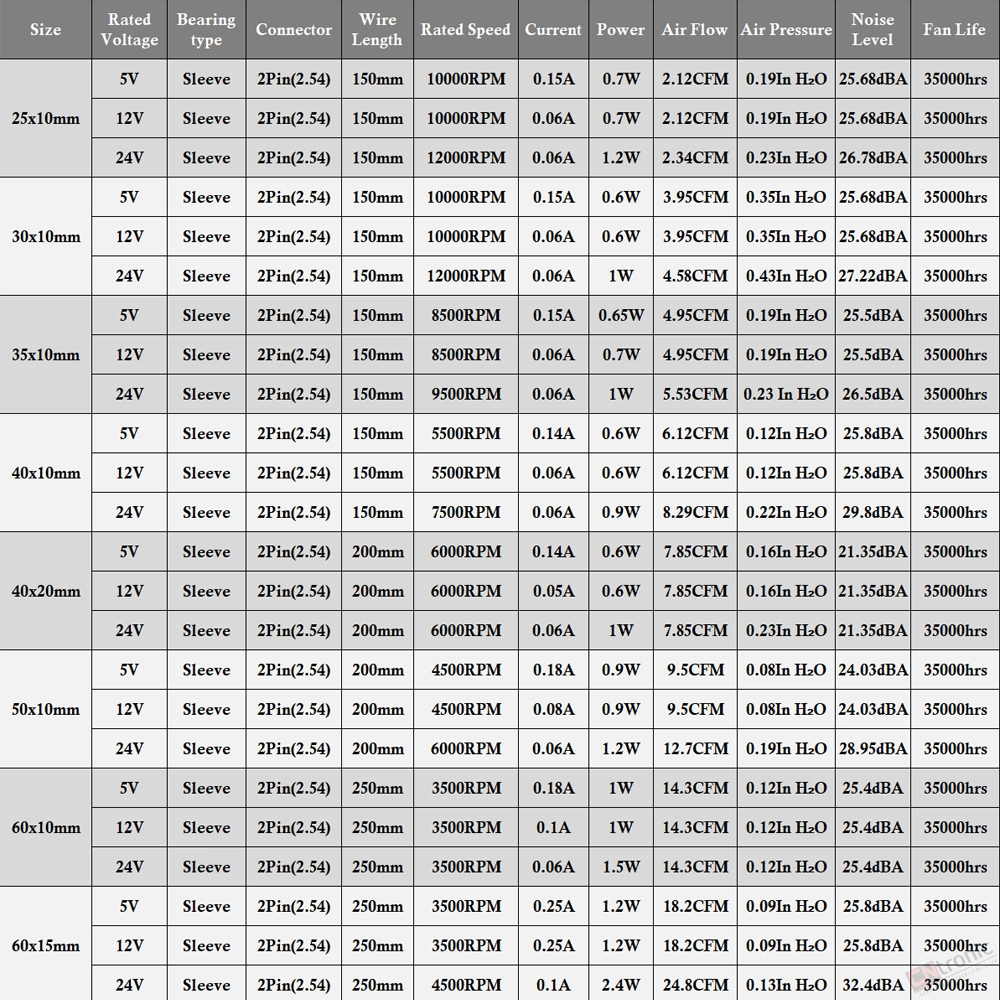
Task: Click the 12000RPM speed in 25x10mm 24V row
Action: [466, 158]
